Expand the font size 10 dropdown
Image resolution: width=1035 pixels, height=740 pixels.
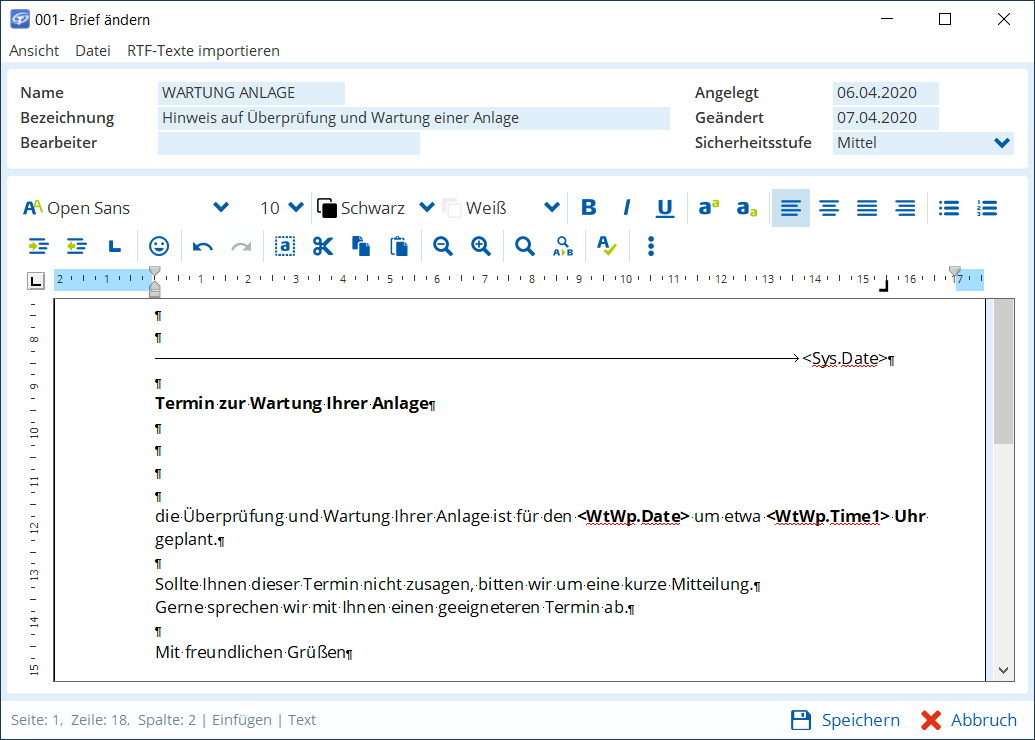pos(295,208)
